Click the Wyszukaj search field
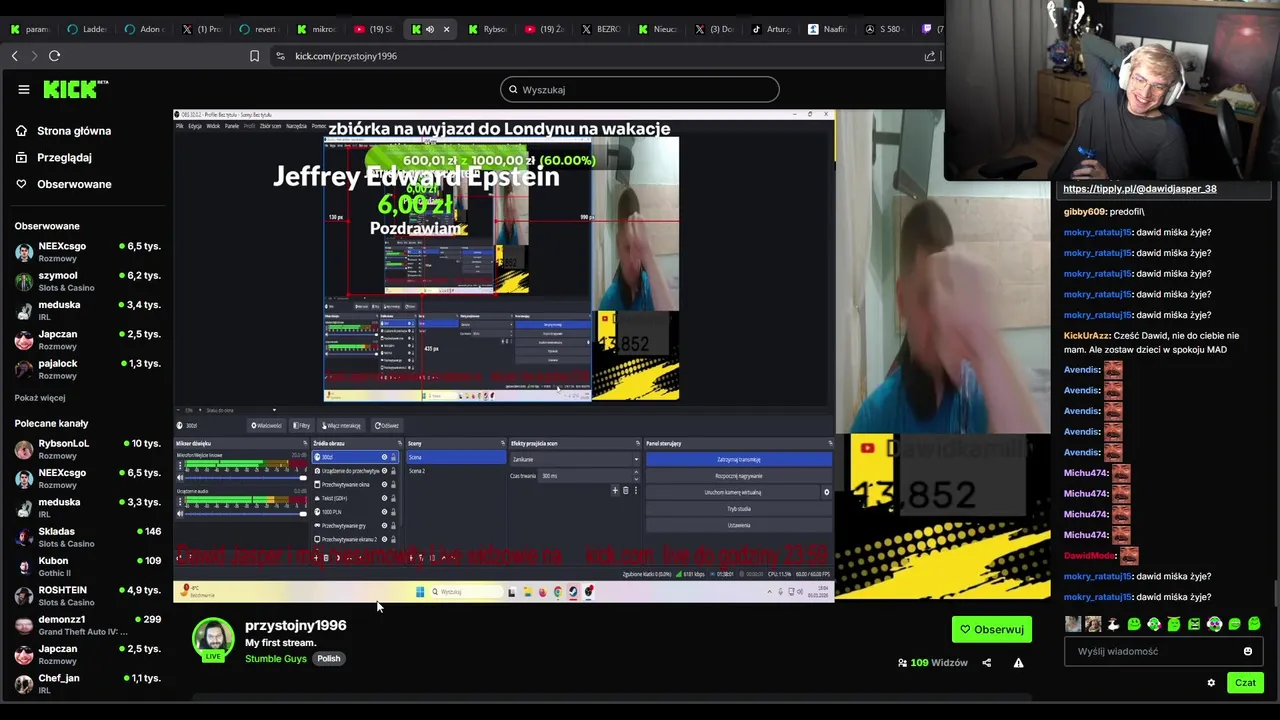 tap(640, 89)
